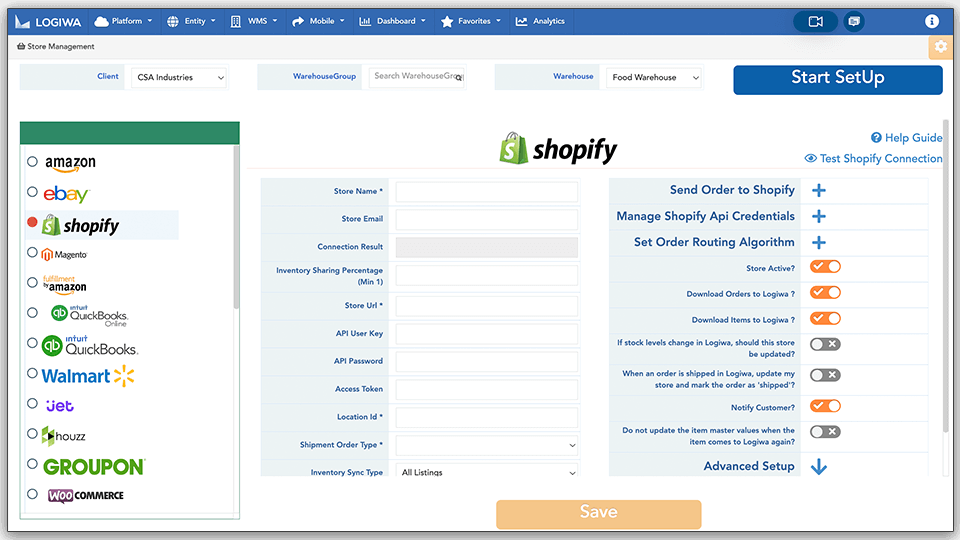Screen dimensions: 960x540
Task: Select the QuickBooks Online radio button
Action: pyautogui.click(x=32, y=313)
